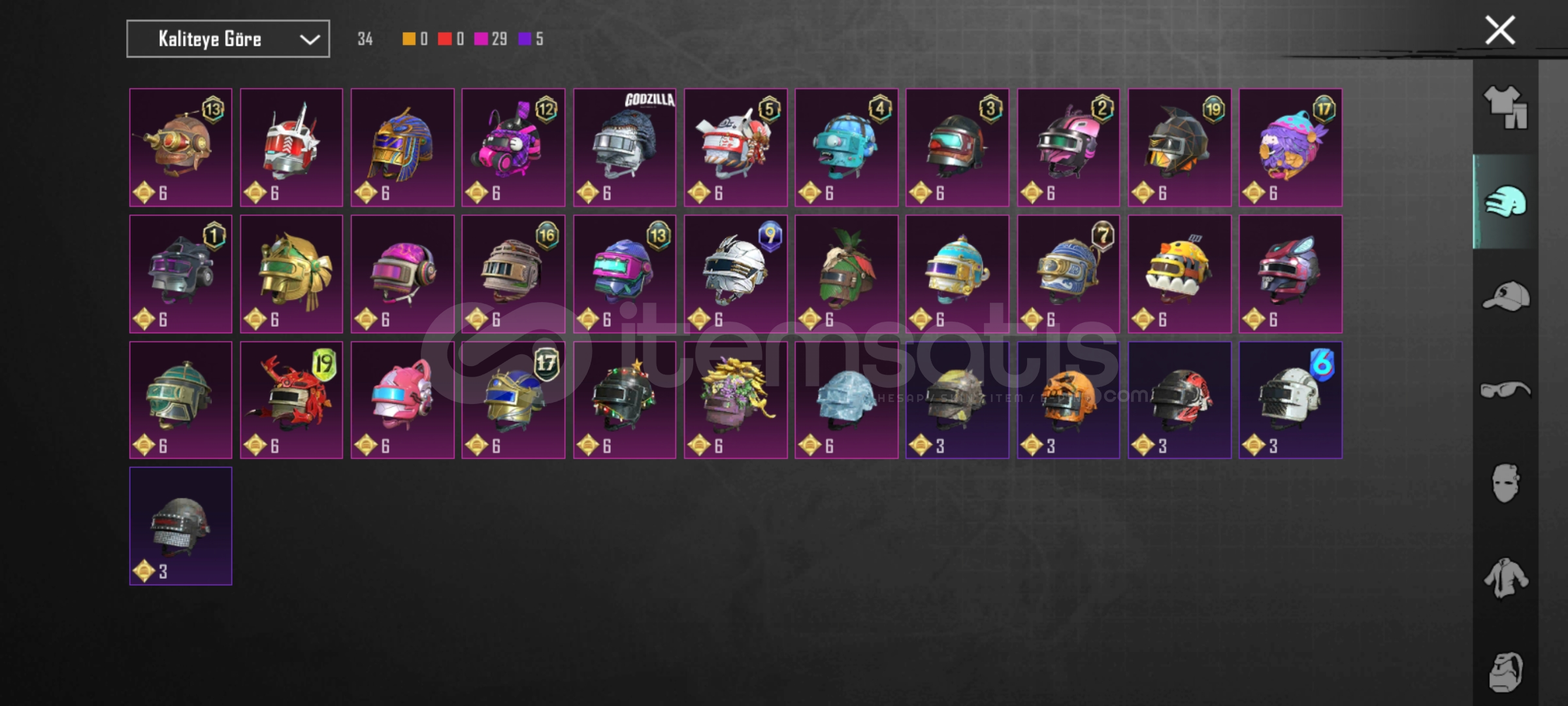Open the backpack category icon
Image resolution: width=1568 pixels, height=706 pixels.
coord(1505,672)
